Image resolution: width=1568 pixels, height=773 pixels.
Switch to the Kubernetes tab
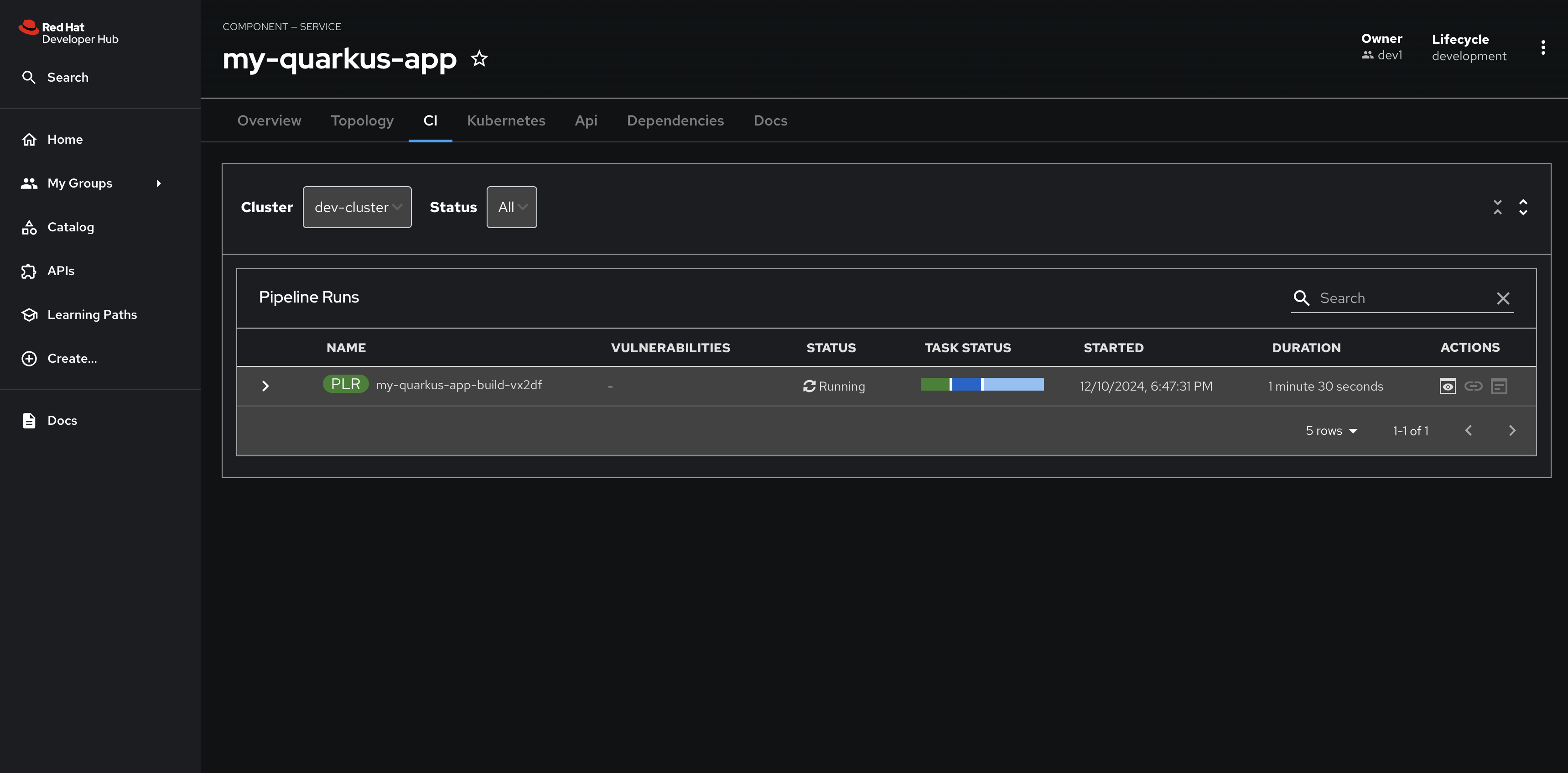pyautogui.click(x=506, y=120)
